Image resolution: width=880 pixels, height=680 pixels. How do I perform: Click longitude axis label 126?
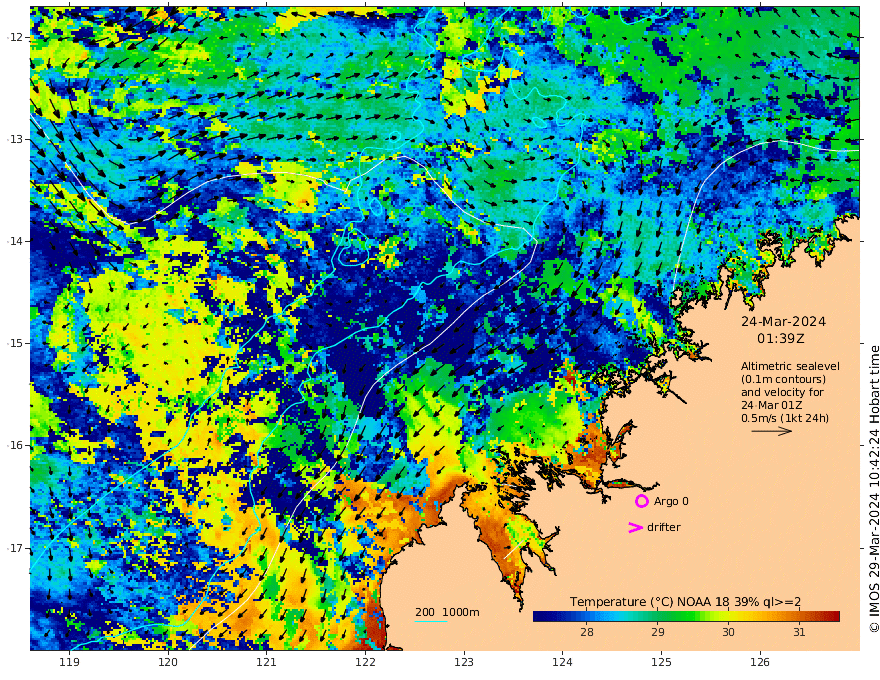760,663
